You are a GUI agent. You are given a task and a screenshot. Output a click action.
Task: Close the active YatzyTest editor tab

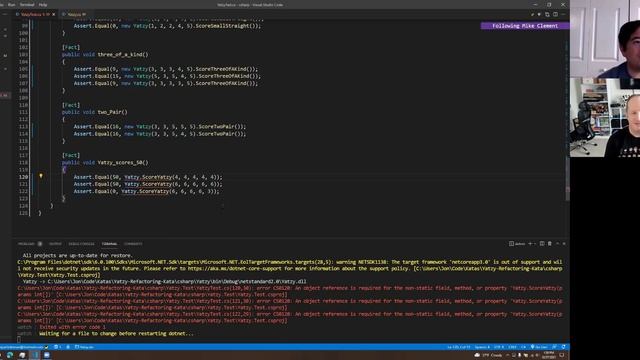(x=53, y=14)
